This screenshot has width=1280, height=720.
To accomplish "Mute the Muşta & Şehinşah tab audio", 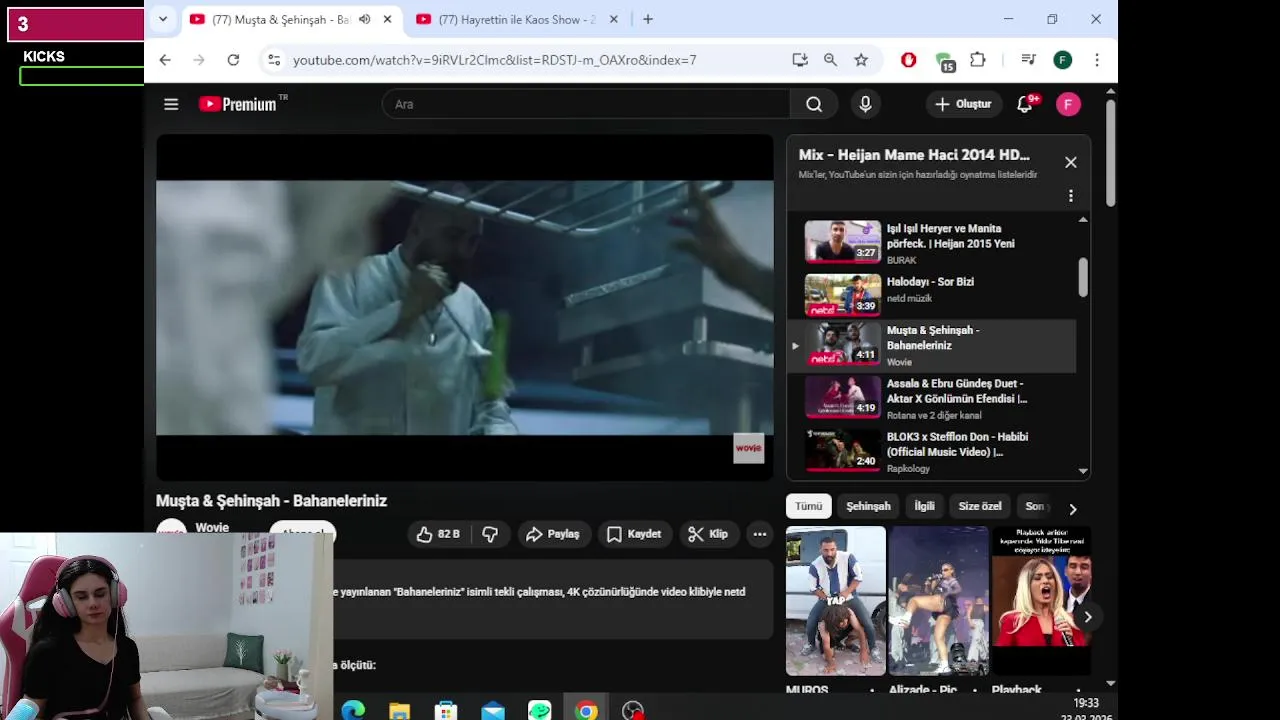I will [365, 19].
